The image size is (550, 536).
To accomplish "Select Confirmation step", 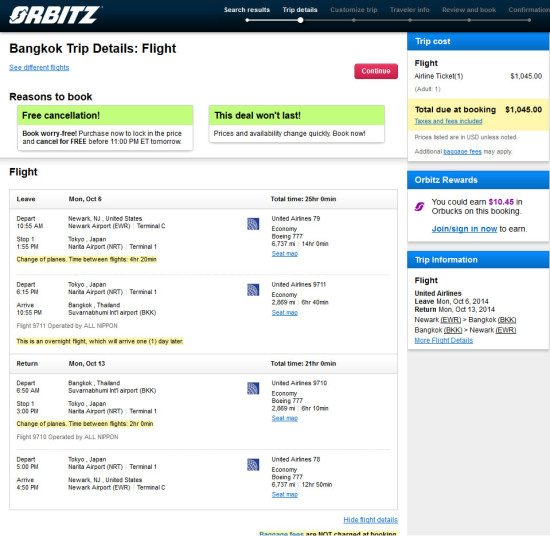I will pos(529,10).
